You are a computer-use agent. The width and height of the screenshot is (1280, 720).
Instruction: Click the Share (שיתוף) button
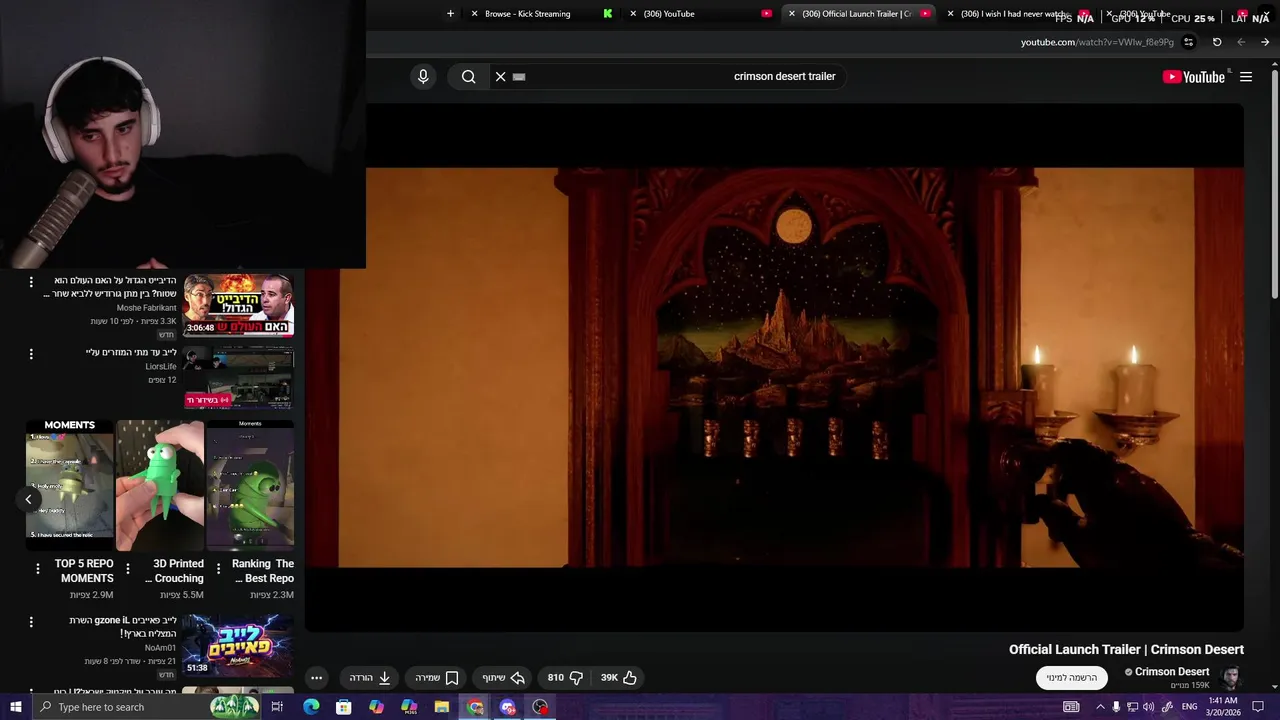[x=503, y=677]
